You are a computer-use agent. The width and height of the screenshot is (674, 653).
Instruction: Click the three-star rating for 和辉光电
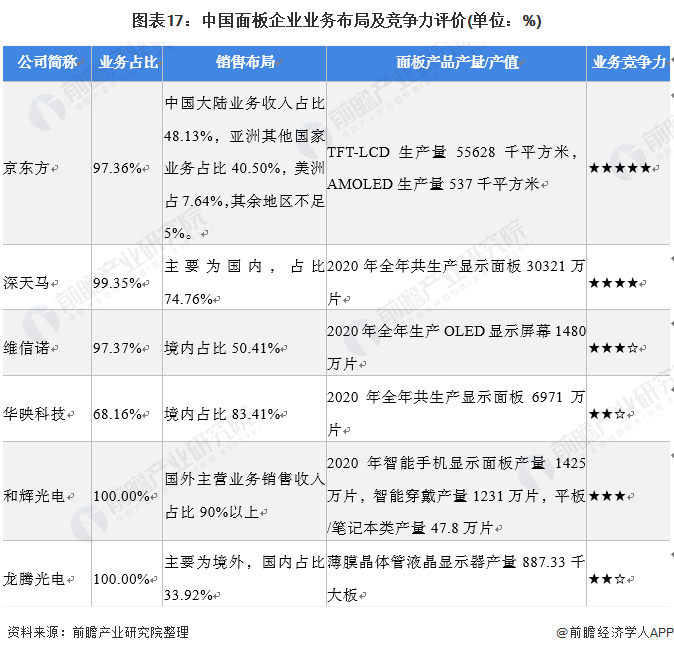point(607,496)
